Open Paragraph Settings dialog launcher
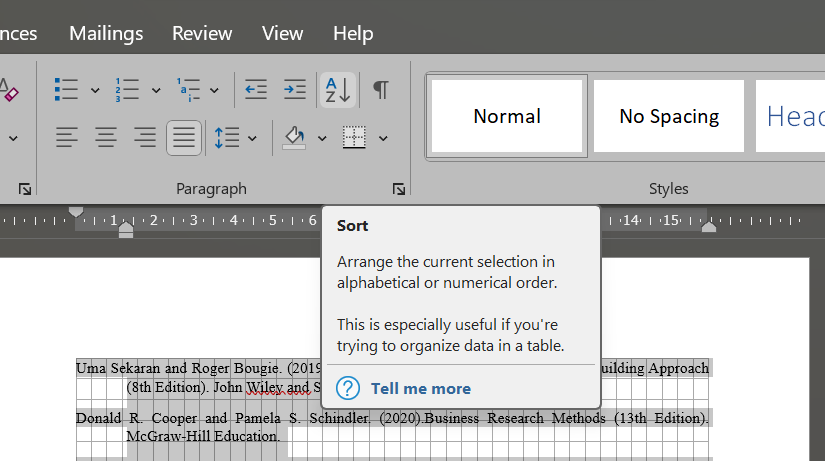 398,189
